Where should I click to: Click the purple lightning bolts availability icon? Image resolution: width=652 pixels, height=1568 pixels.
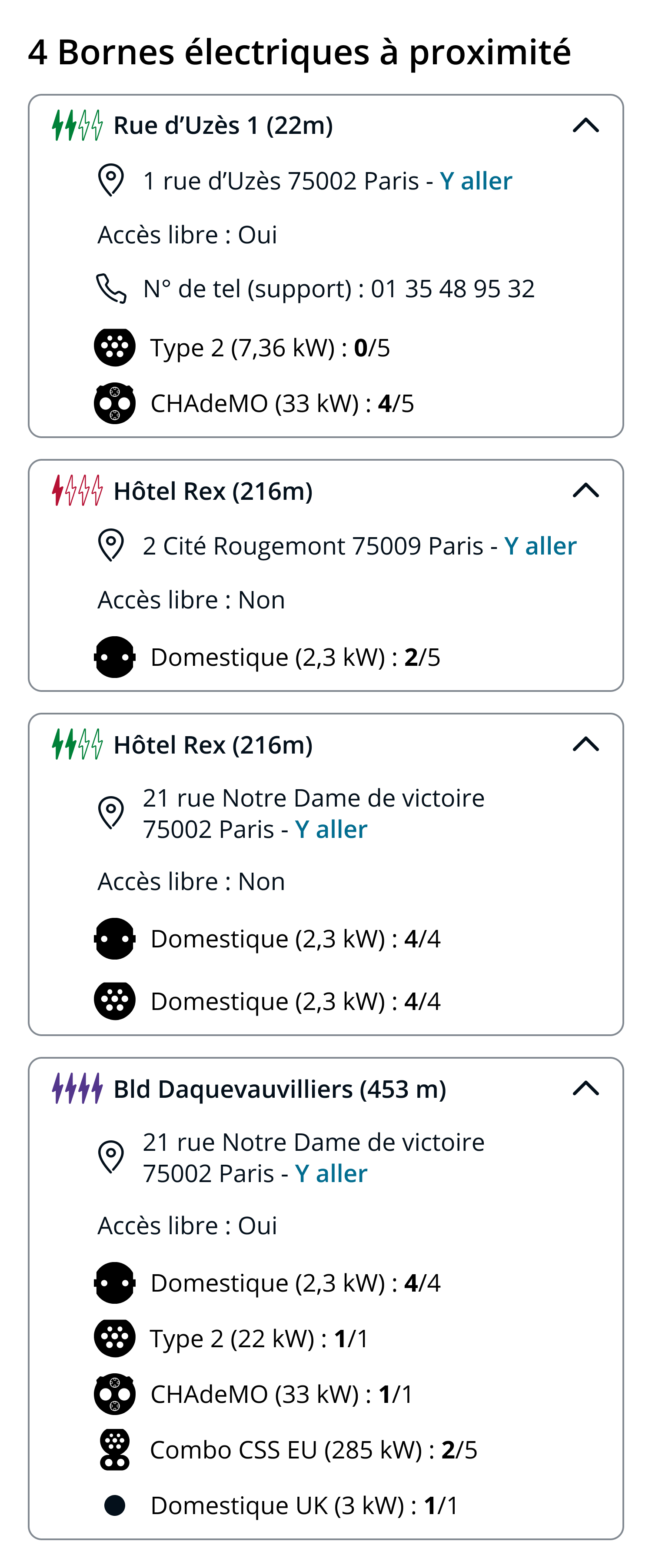[77, 1088]
